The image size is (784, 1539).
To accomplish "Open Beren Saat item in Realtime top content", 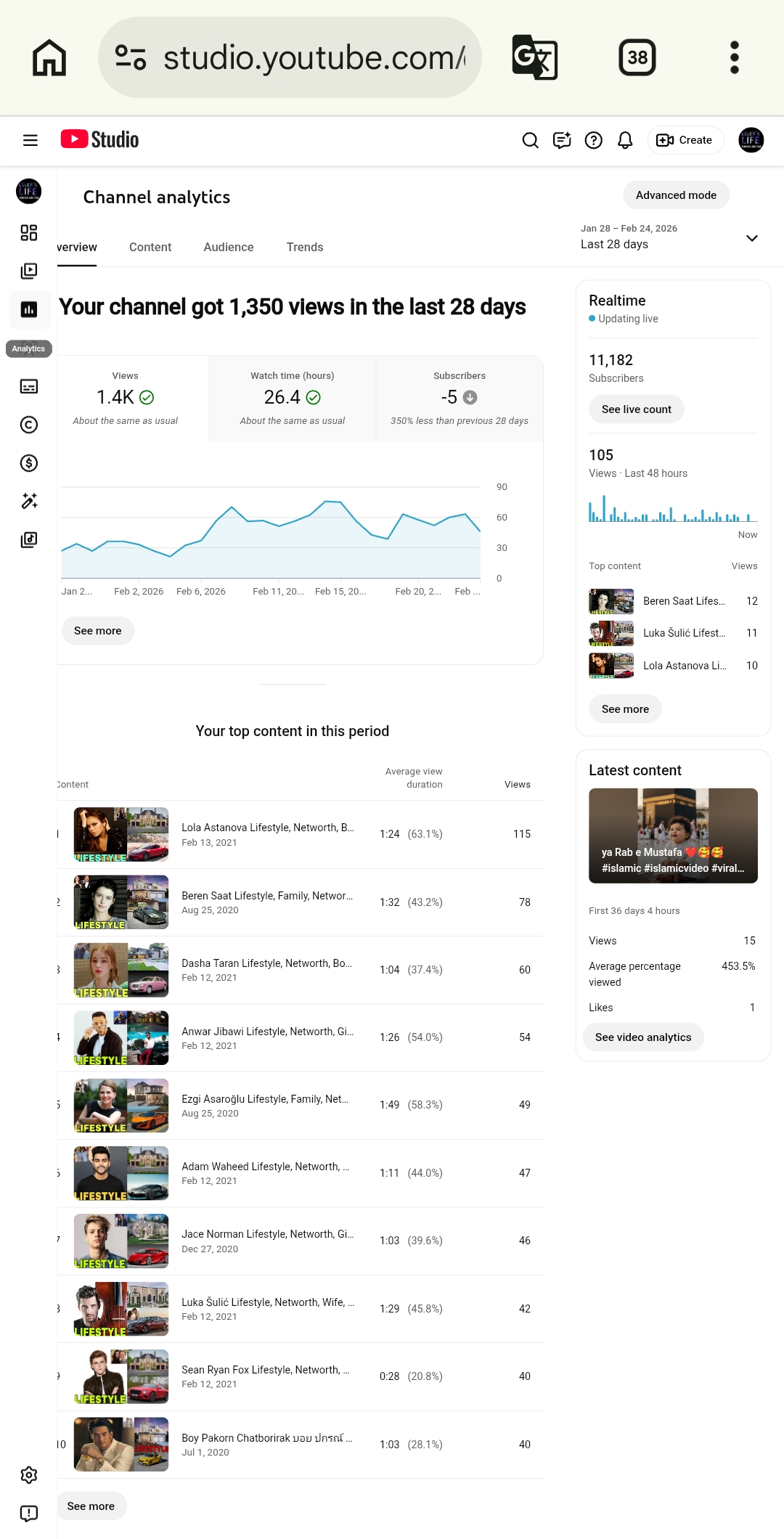I will click(673, 601).
